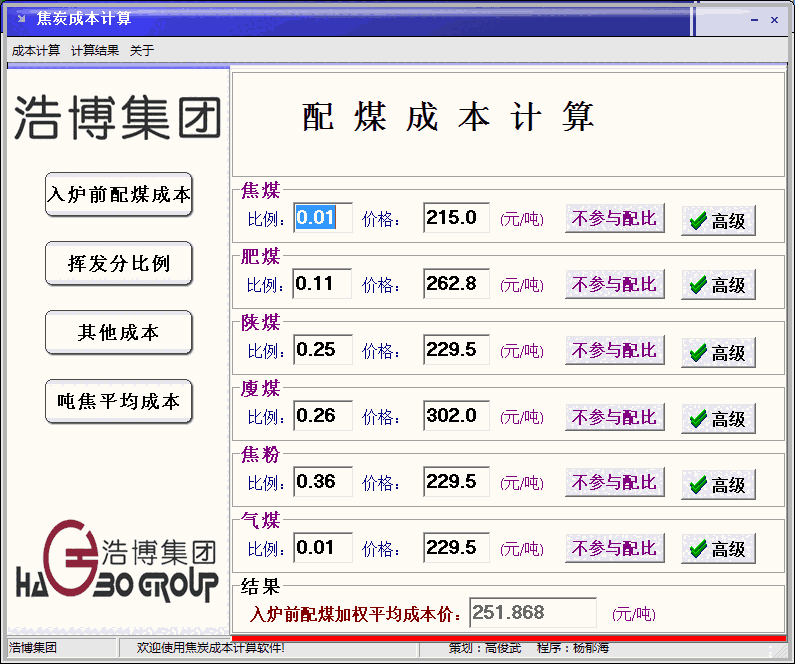
Task: Toggle 不参与配比 for 焦煤
Action: (615, 218)
